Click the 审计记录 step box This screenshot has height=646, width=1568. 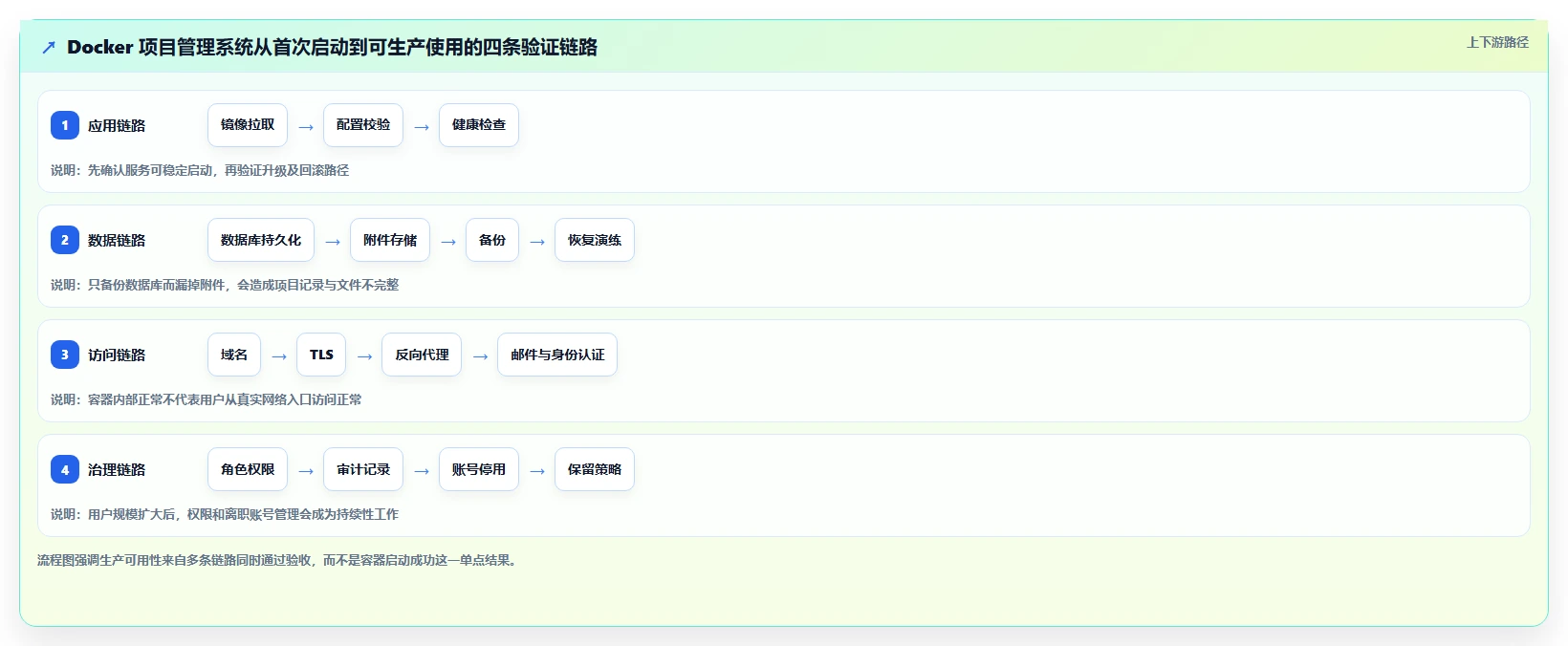point(363,469)
